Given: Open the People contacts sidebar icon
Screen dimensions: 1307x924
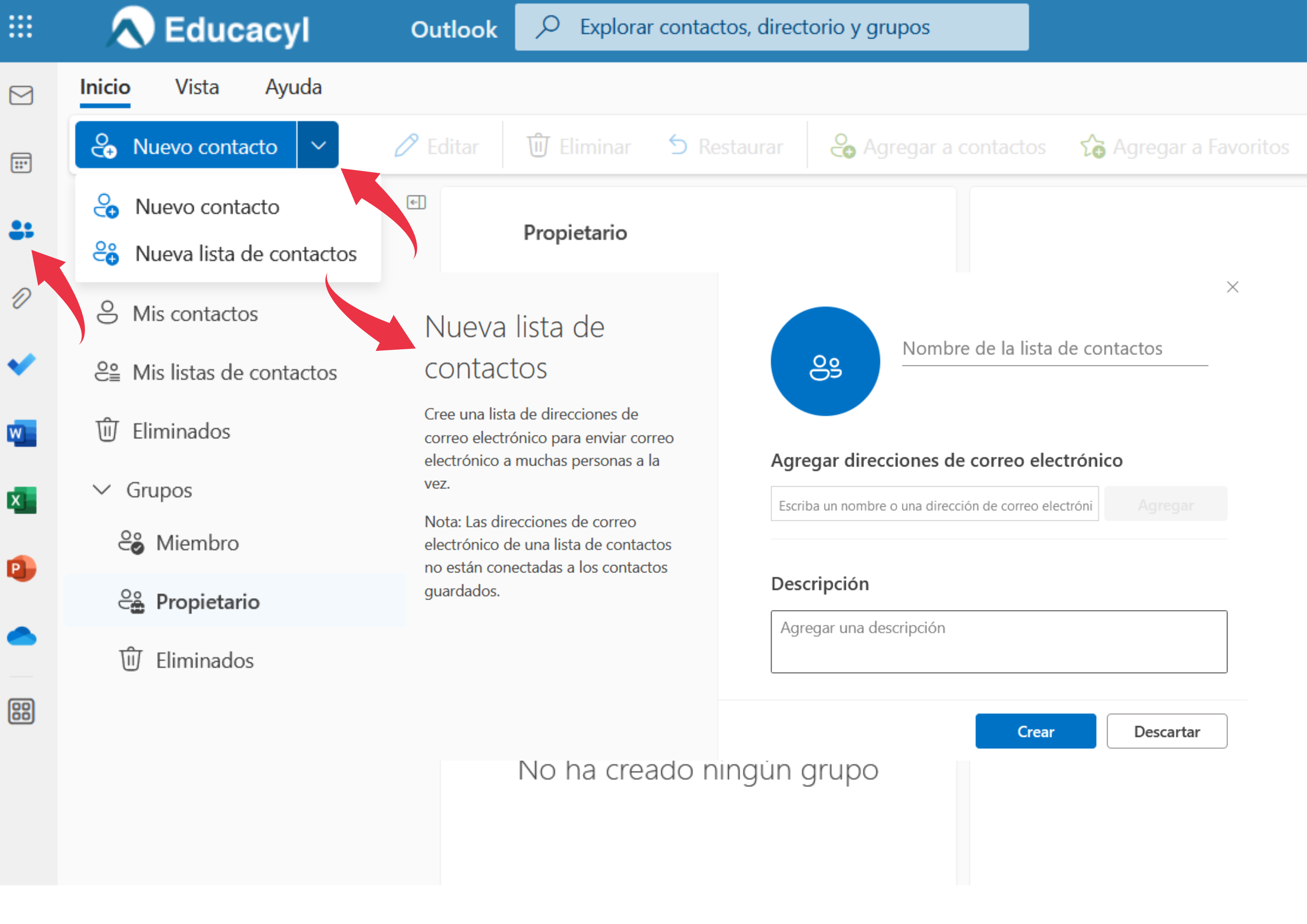Looking at the screenshot, I should point(21,230).
